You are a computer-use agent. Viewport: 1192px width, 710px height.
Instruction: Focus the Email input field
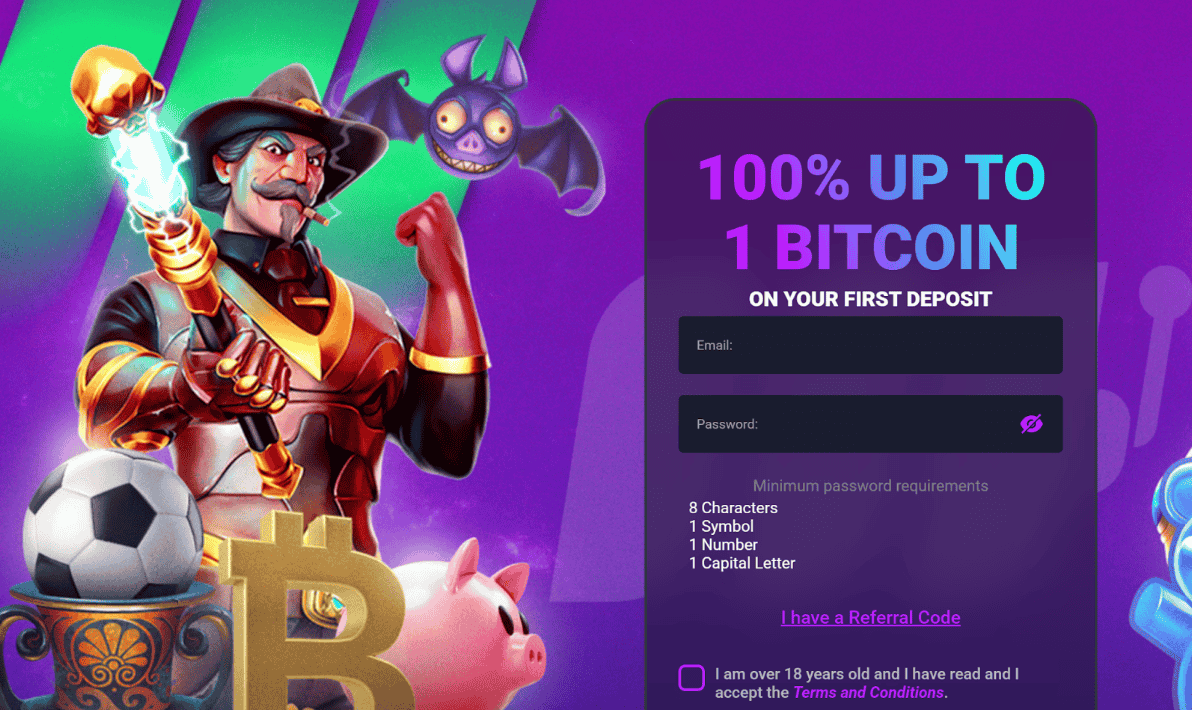tap(870, 345)
